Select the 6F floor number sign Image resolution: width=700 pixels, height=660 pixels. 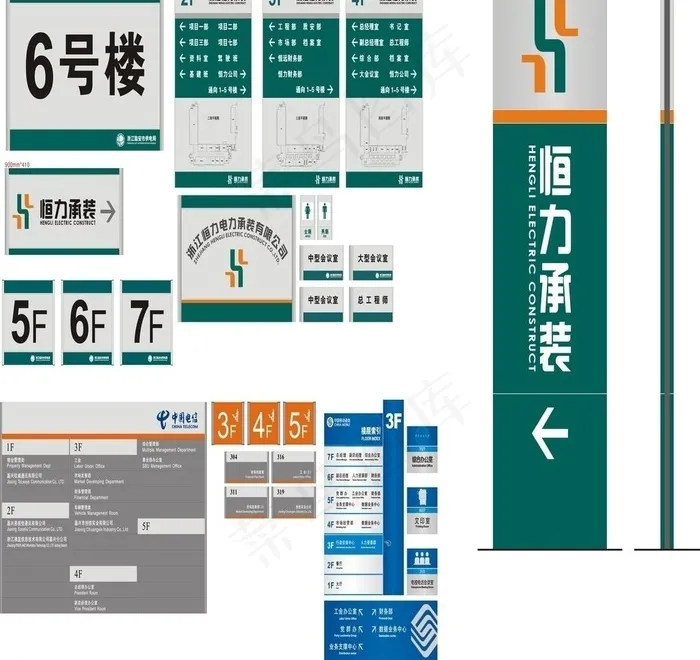pyautogui.click(x=88, y=322)
